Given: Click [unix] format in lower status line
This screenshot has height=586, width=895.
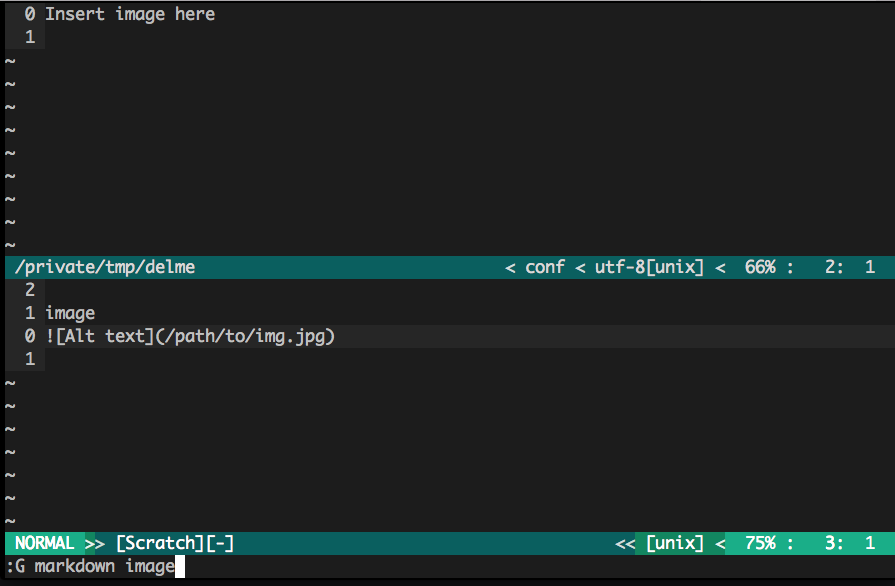Looking at the screenshot, I should [x=675, y=543].
